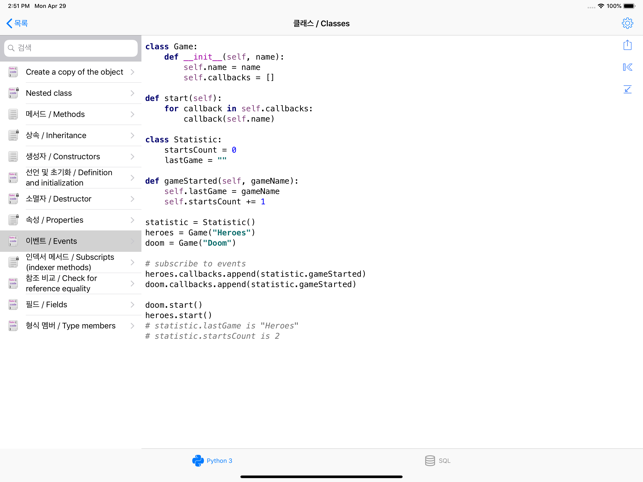Tap chevron on 'Create a copy' row
The height and width of the screenshot is (482, 643).
pos(132,72)
